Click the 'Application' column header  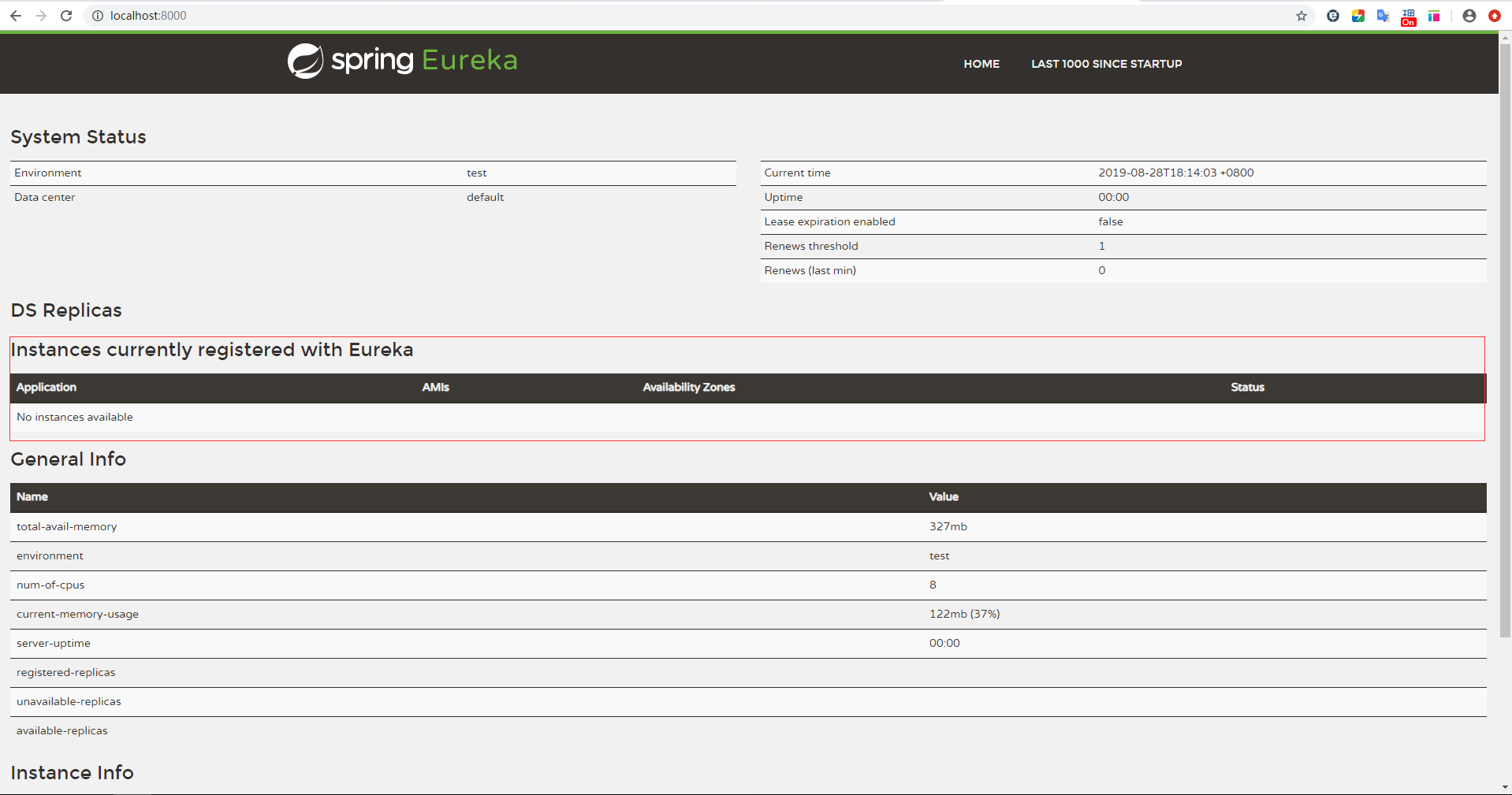47,387
